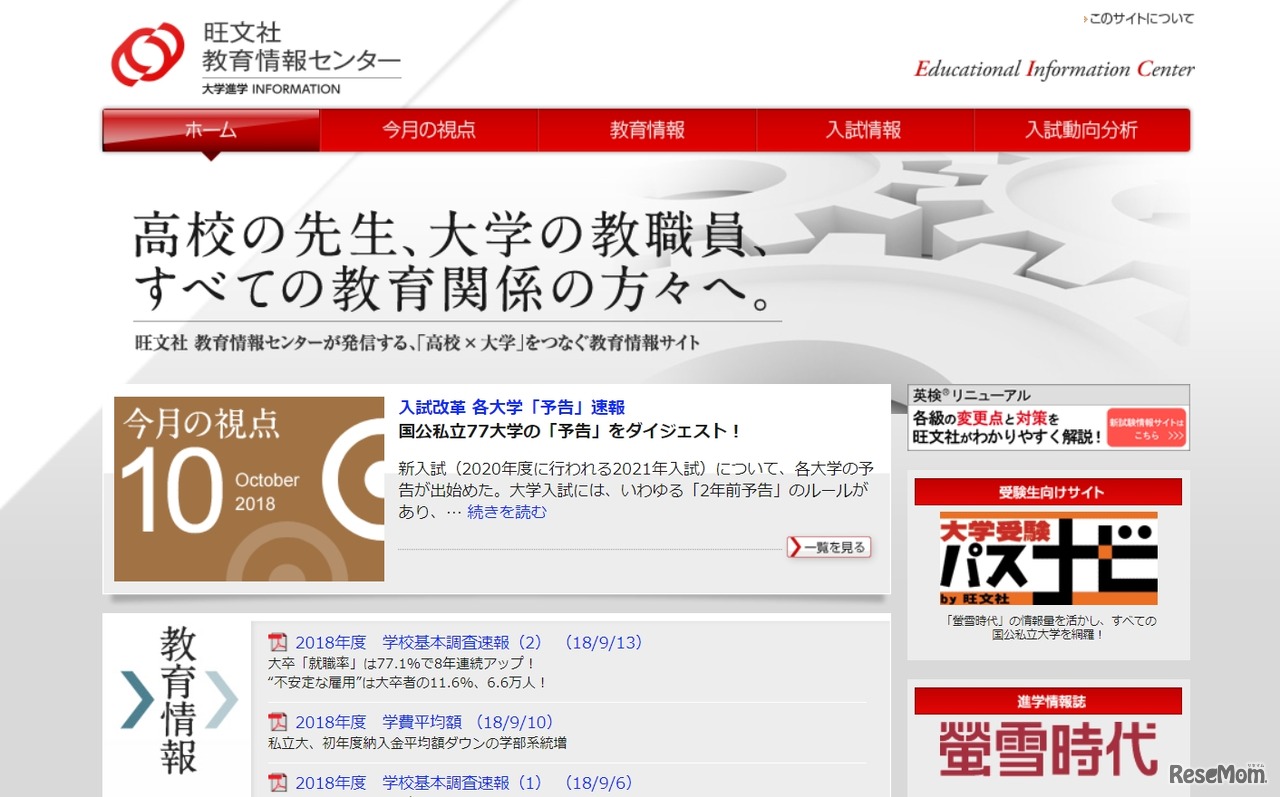The image size is (1280, 797).
Task: Click the 教育情報 section heading graphic
Action: coord(179,700)
